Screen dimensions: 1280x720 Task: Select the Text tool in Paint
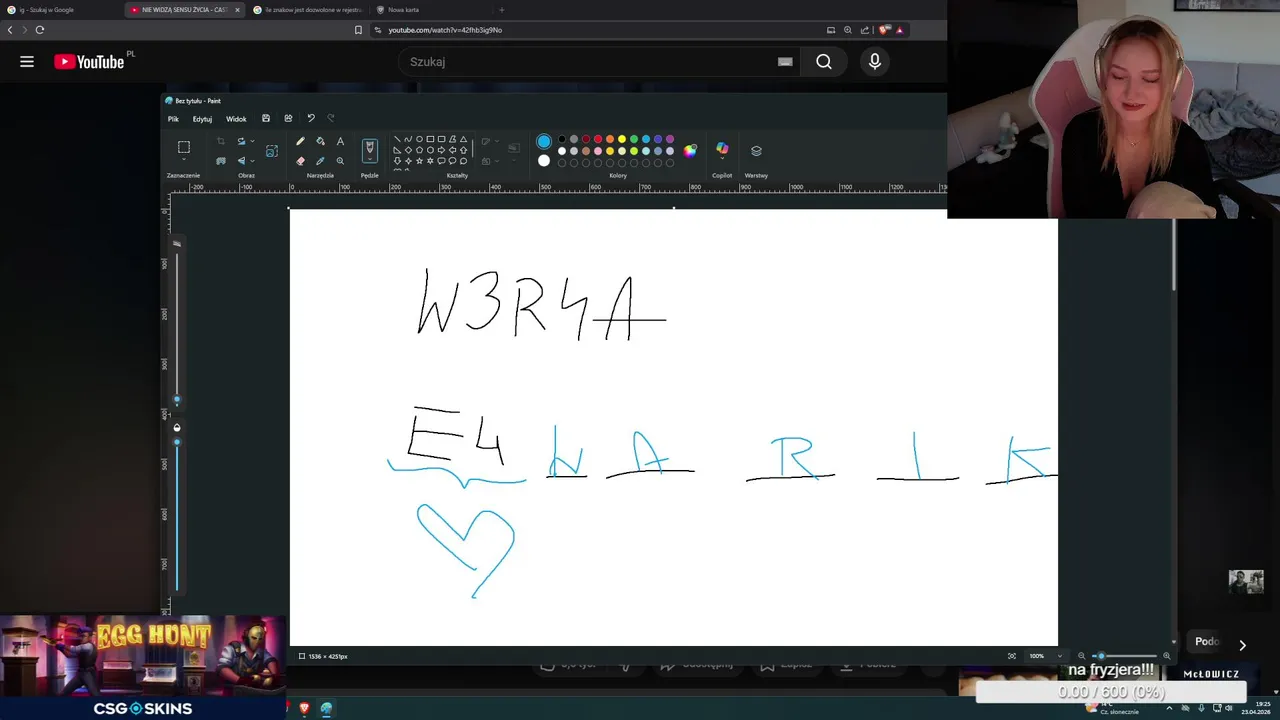tap(340, 141)
